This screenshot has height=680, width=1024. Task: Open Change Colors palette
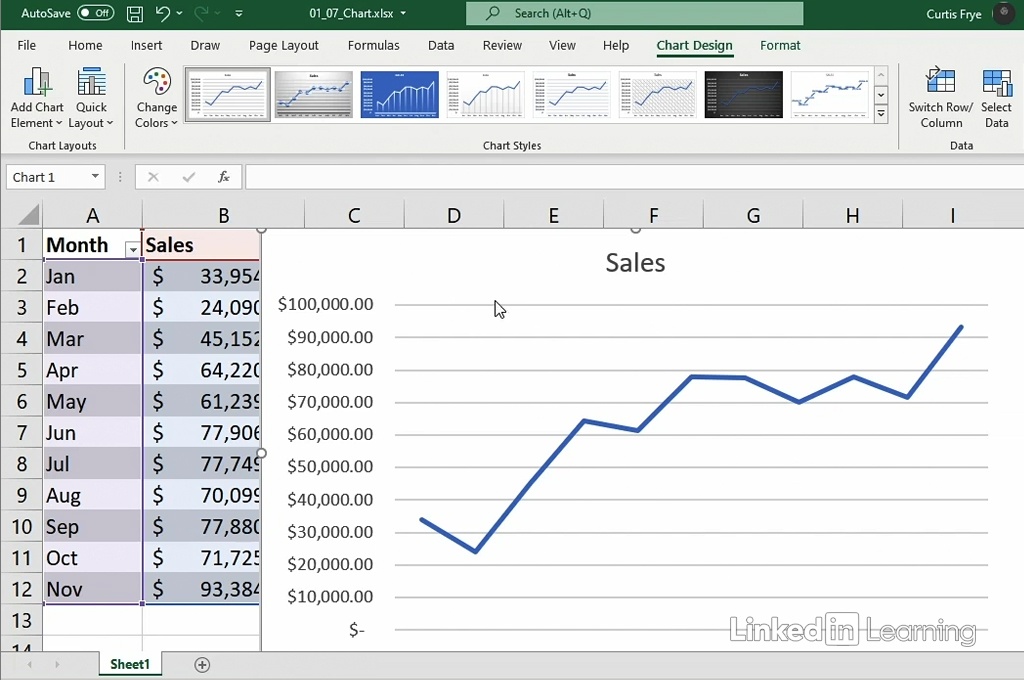[x=156, y=98]
